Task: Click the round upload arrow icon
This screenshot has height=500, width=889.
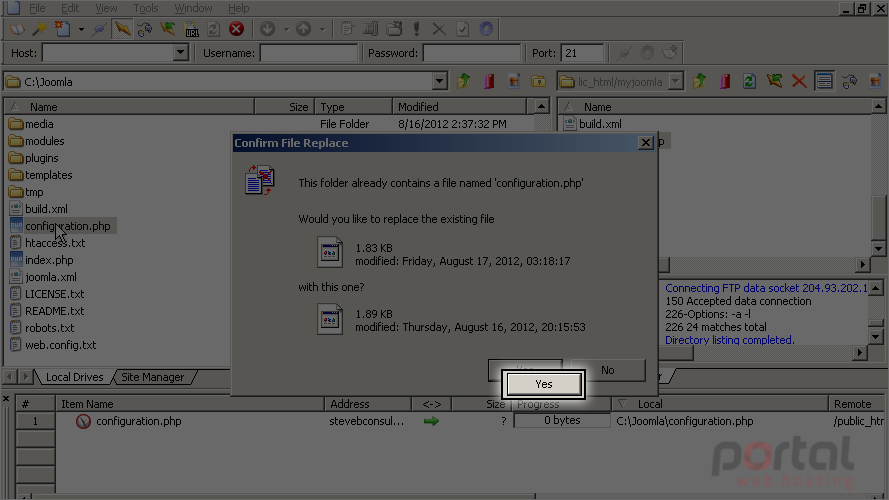Action: pyautogui.click(x=304, y=29)
